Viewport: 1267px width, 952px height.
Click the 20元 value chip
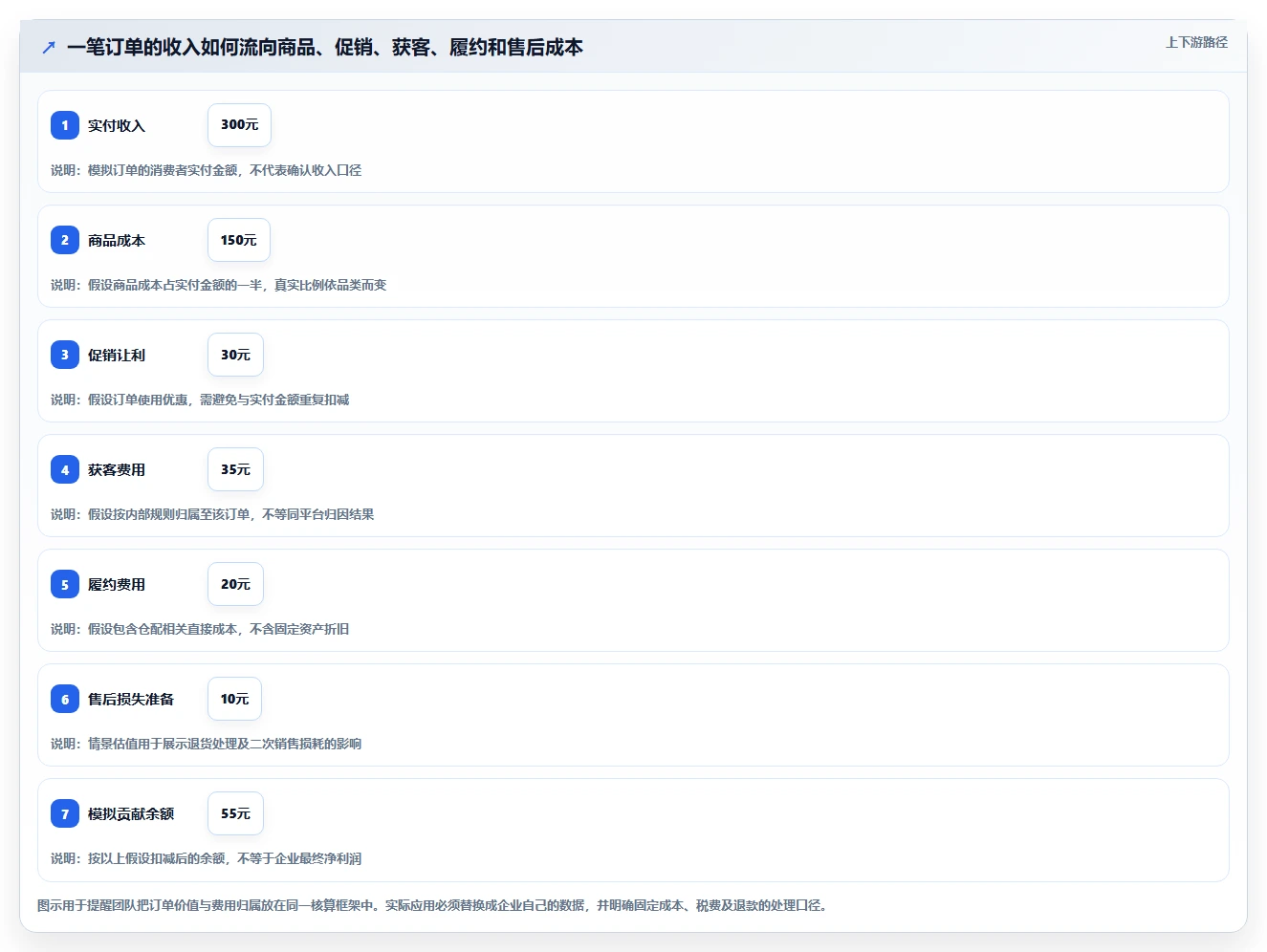235,584
